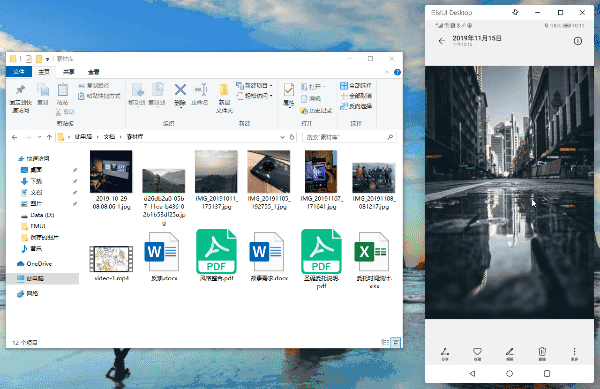Screen dimensions: 600x389
Task: Select Data (D:) drive in navigation pane
Action: [x=38, y=215]
